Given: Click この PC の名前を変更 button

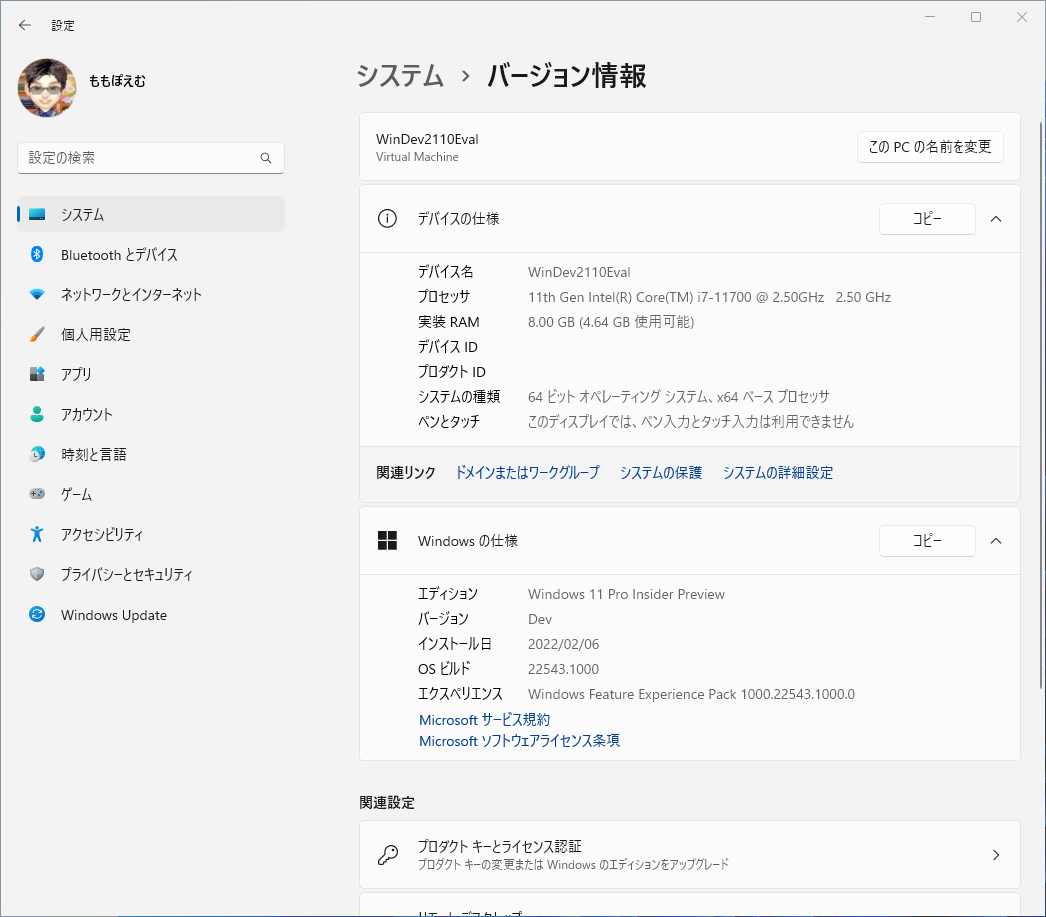Looking at the screenshot, I should click(x=930, y=147).
